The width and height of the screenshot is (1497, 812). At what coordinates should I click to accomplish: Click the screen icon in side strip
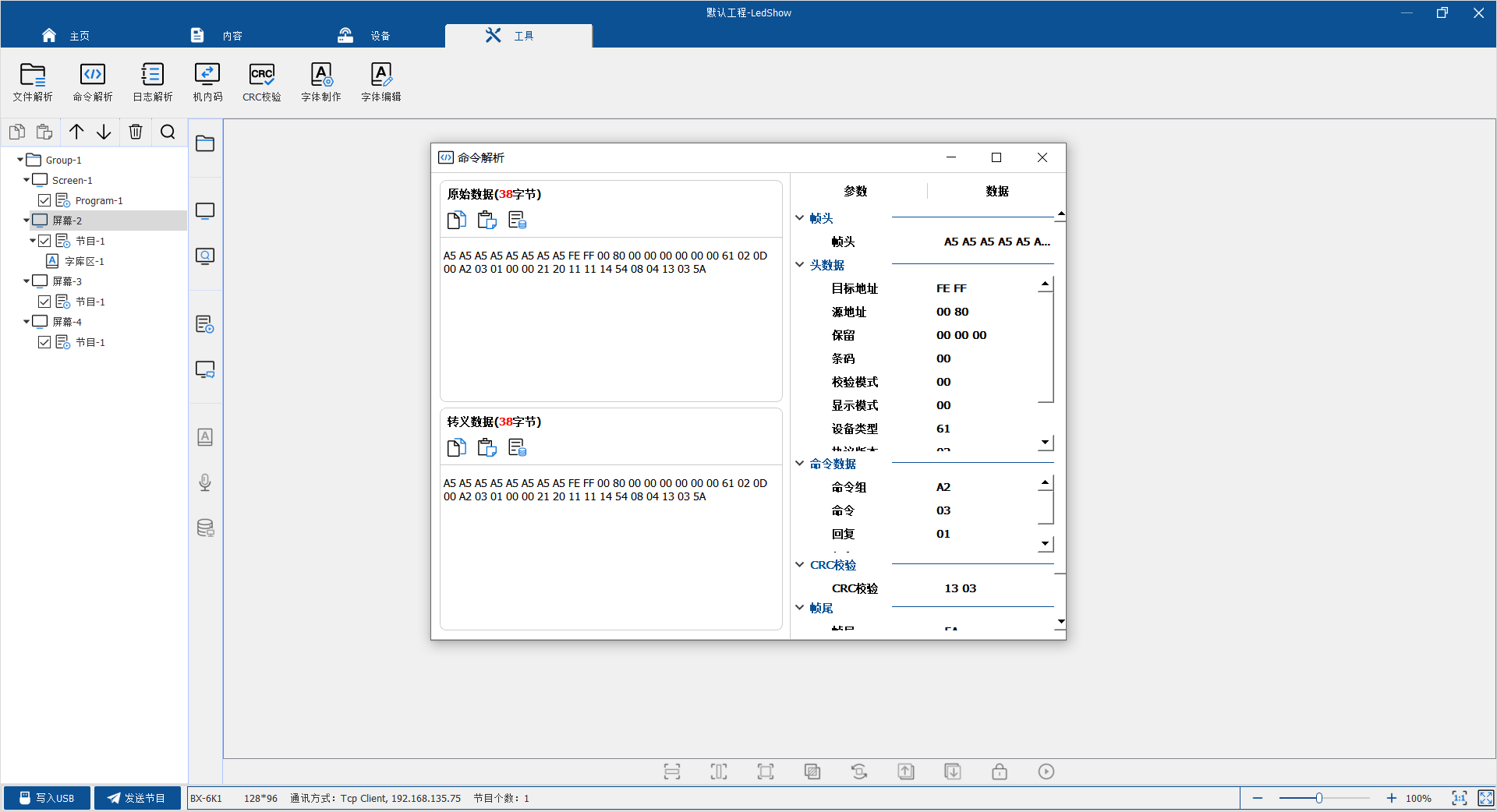click(x=205, y=211)
